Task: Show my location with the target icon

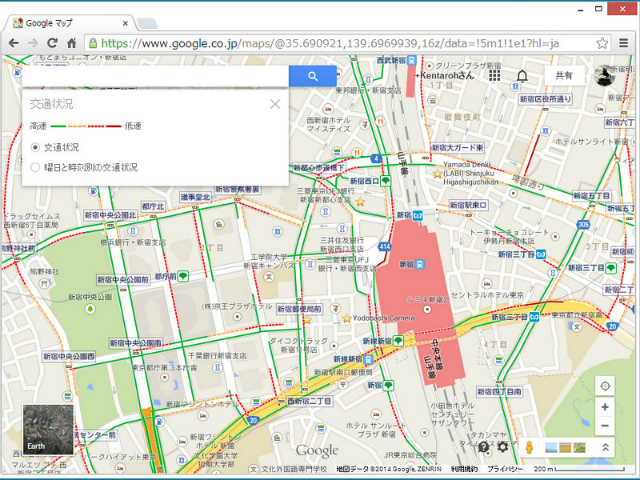Action: tap(605, 386)
